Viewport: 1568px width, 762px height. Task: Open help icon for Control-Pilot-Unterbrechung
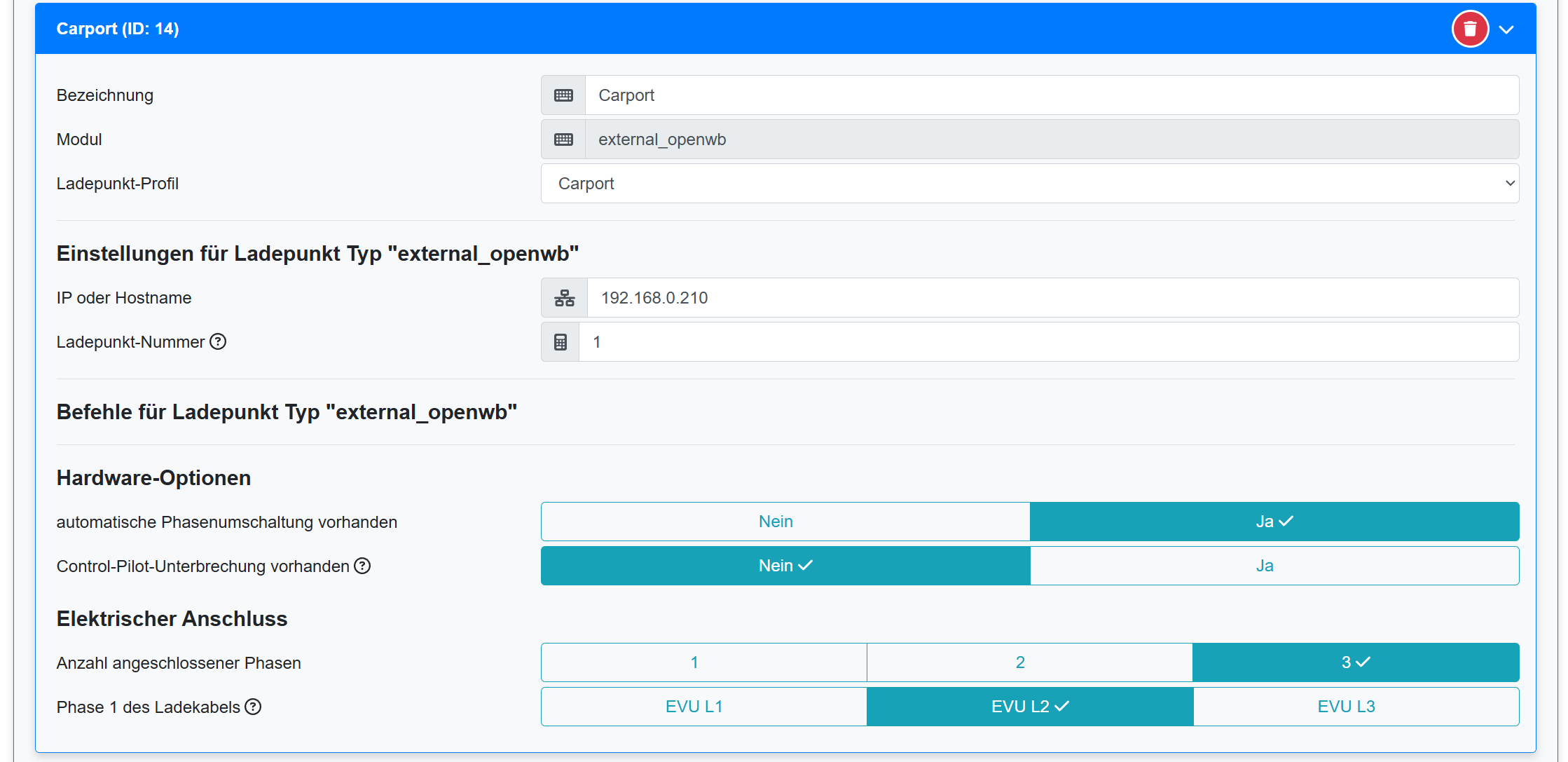click(x=362, y=566)
